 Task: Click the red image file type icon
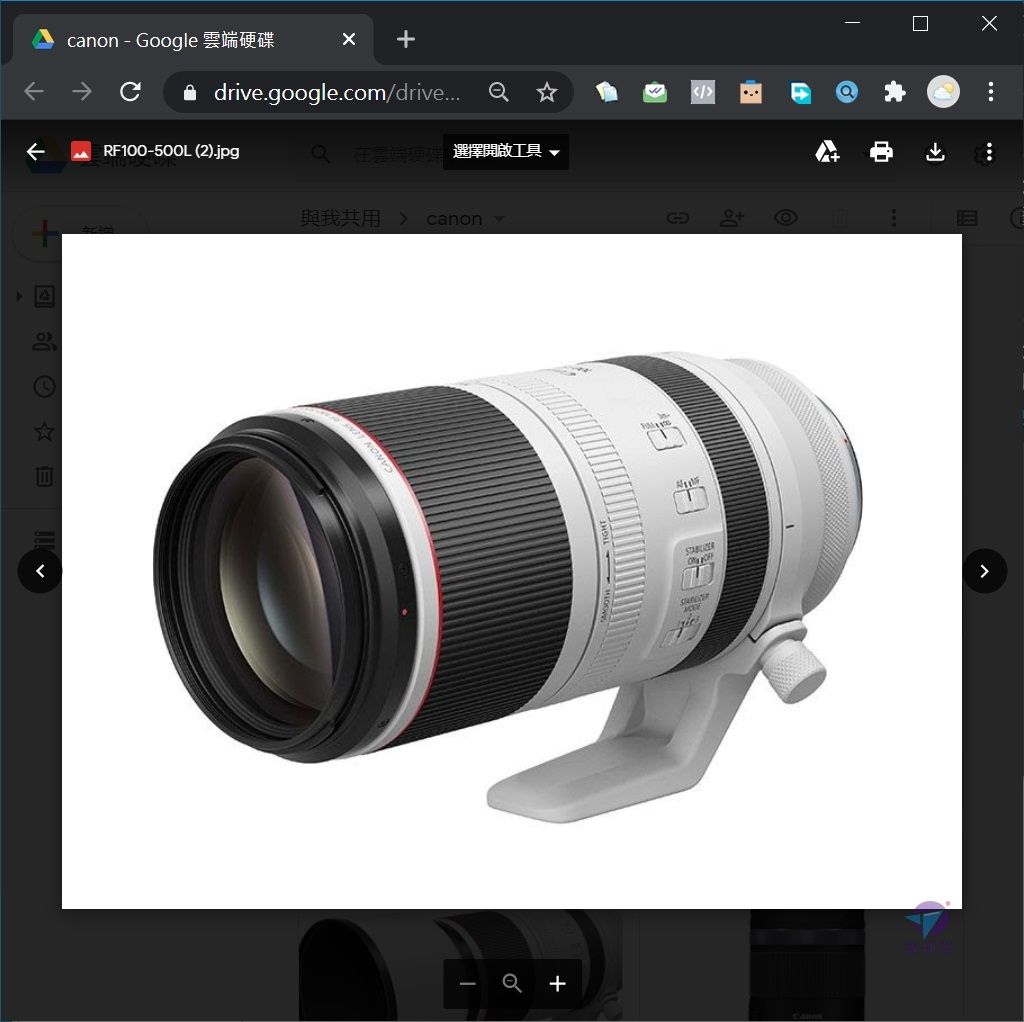coord(80,152)
